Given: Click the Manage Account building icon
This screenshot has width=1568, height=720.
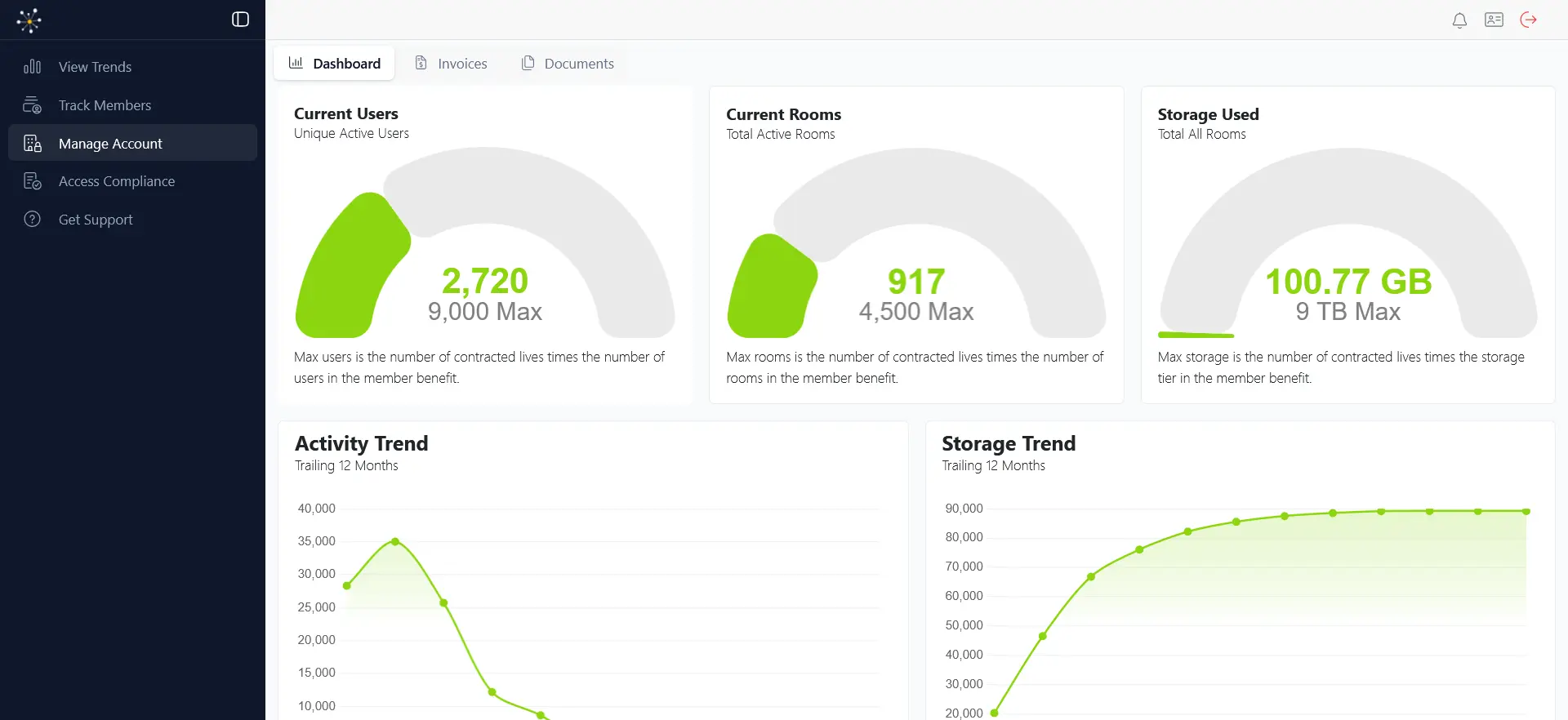Looking at the screenshot, I should pos(33,144).
